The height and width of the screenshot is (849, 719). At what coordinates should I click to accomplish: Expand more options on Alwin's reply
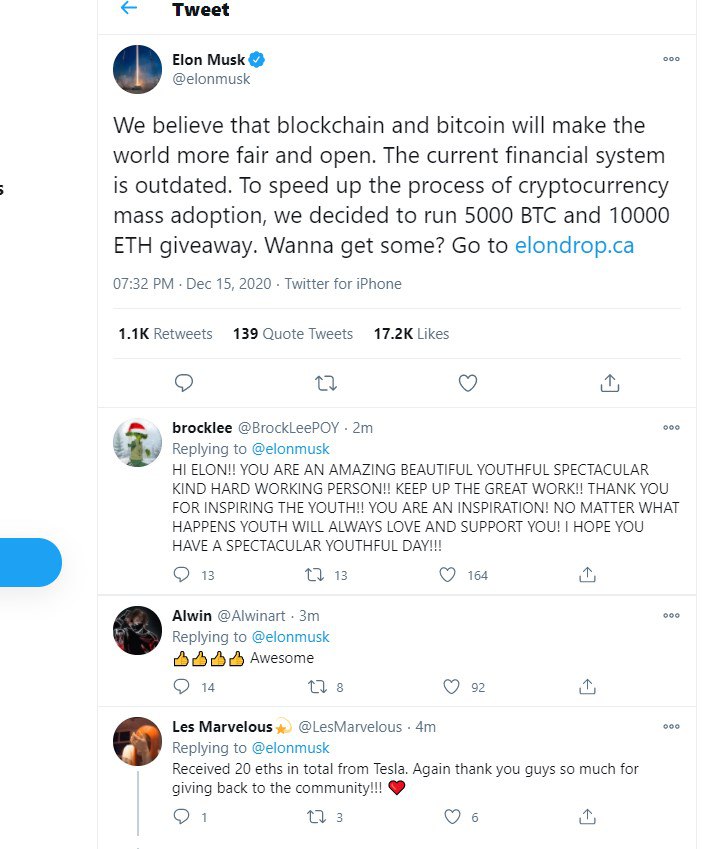click(x=671, y=616)
